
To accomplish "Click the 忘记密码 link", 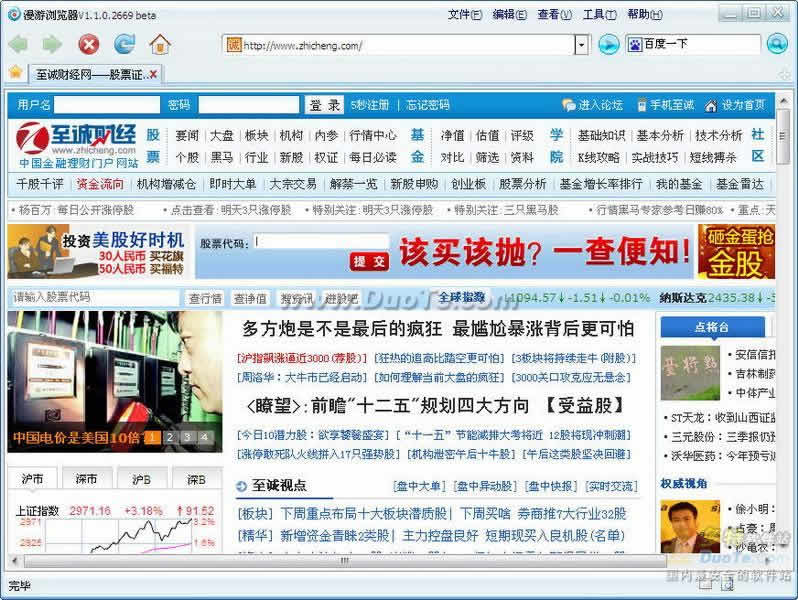I will point(428,105).
